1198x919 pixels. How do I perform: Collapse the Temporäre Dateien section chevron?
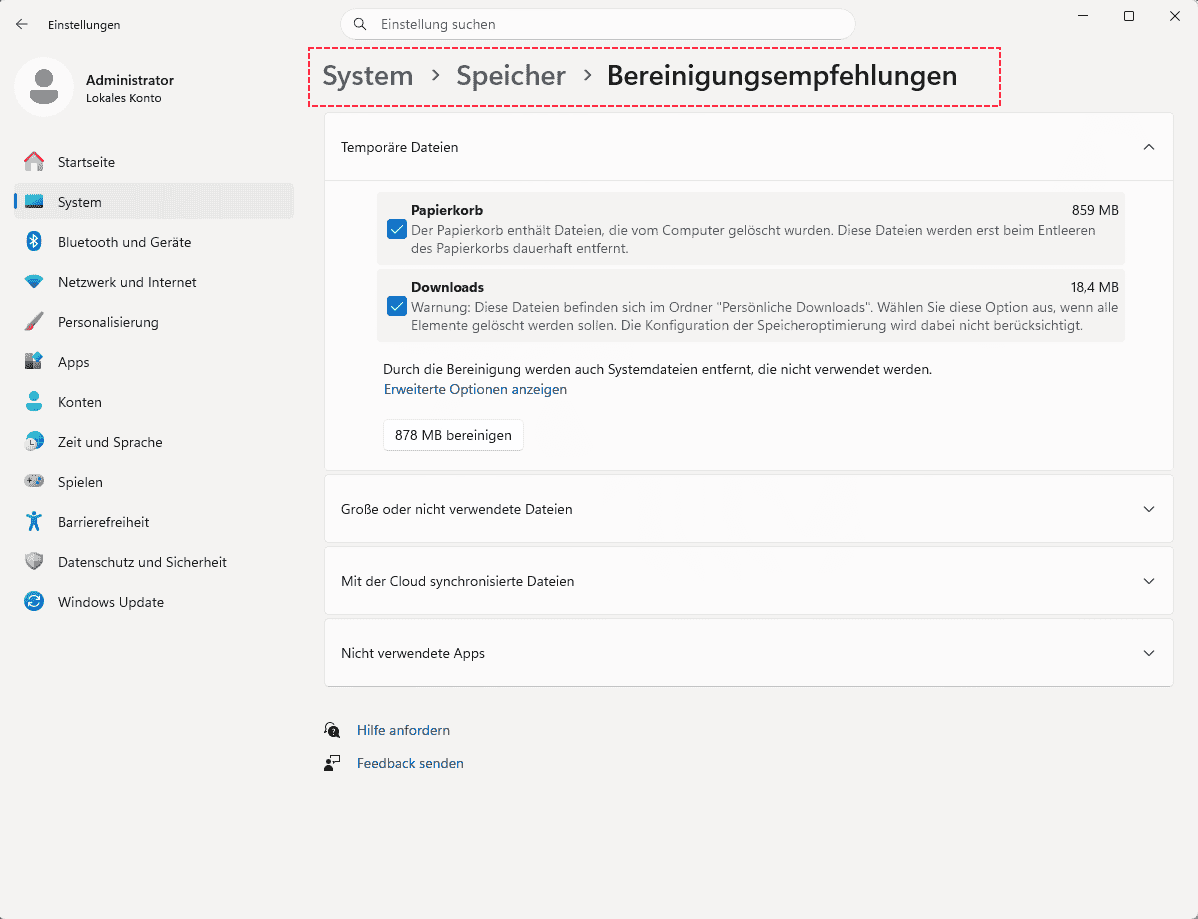1148,147
